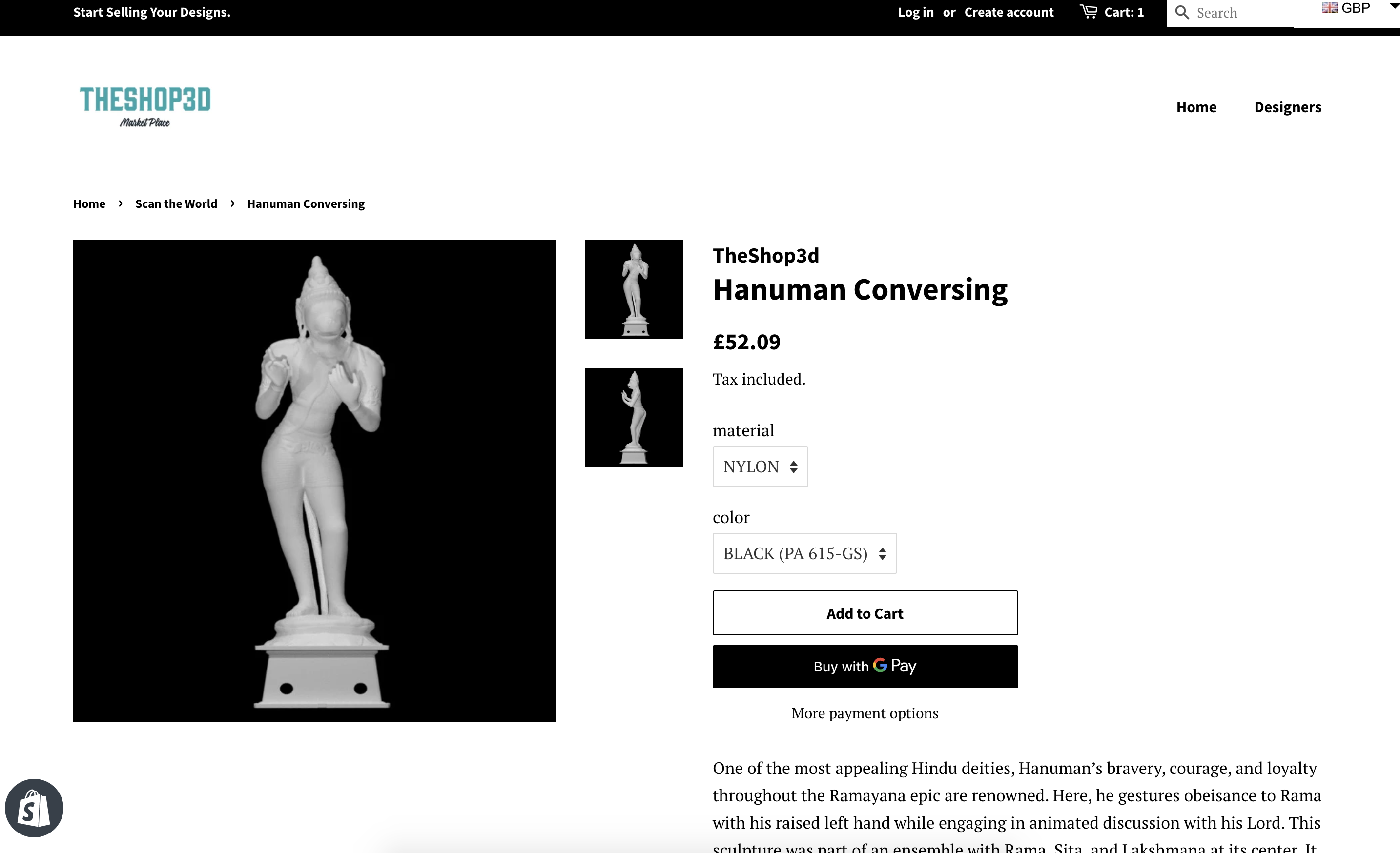Click the TheShop3D Market Place logo
Viewport: 1400px width, 853px height.
145,107
